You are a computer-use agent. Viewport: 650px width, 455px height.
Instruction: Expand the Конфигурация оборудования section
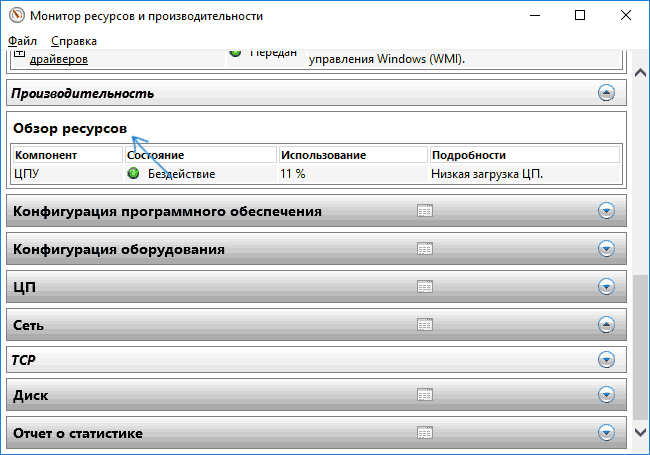point(606,249)
